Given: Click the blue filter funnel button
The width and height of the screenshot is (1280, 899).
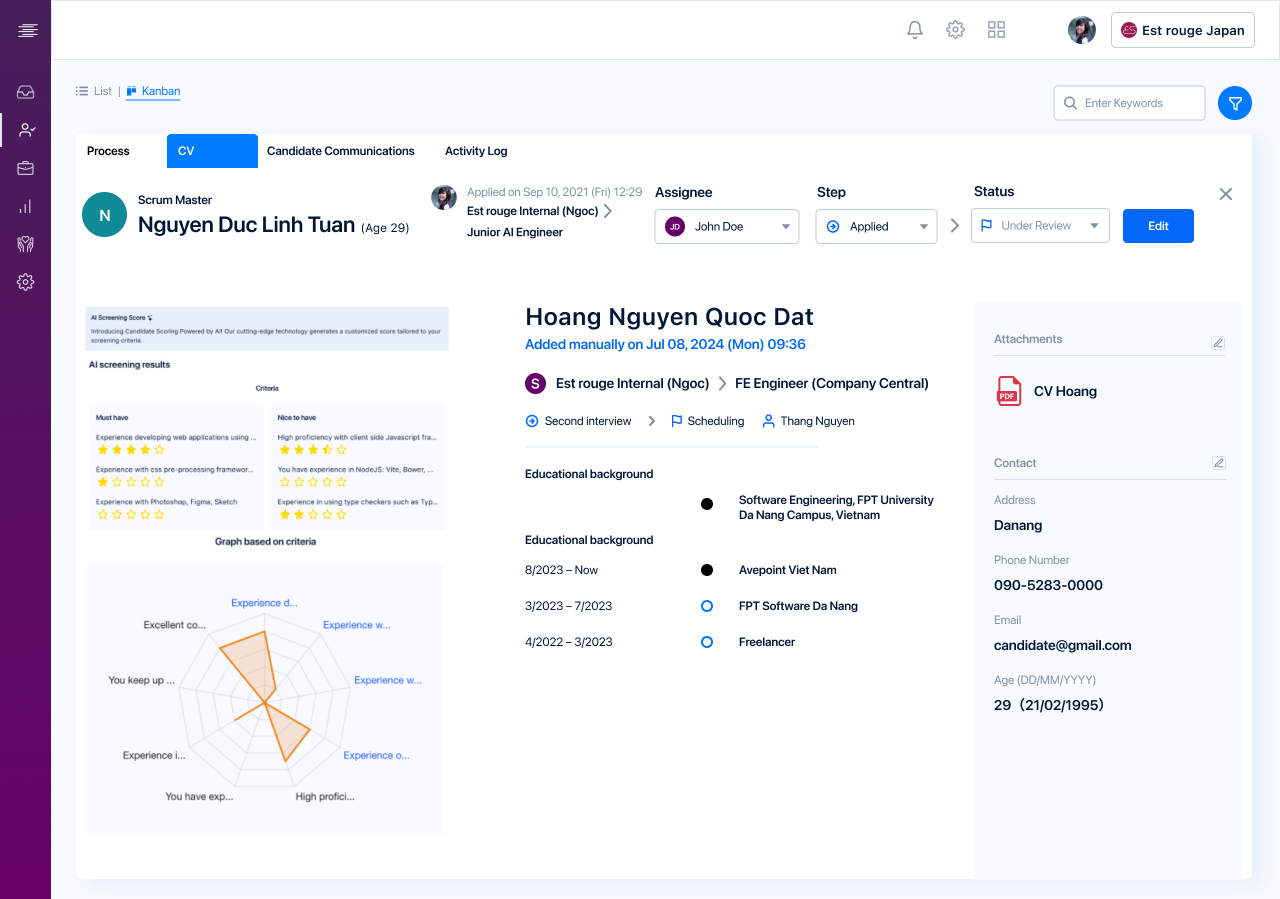Looking at the screenshot, I should tap(1235, 103).
